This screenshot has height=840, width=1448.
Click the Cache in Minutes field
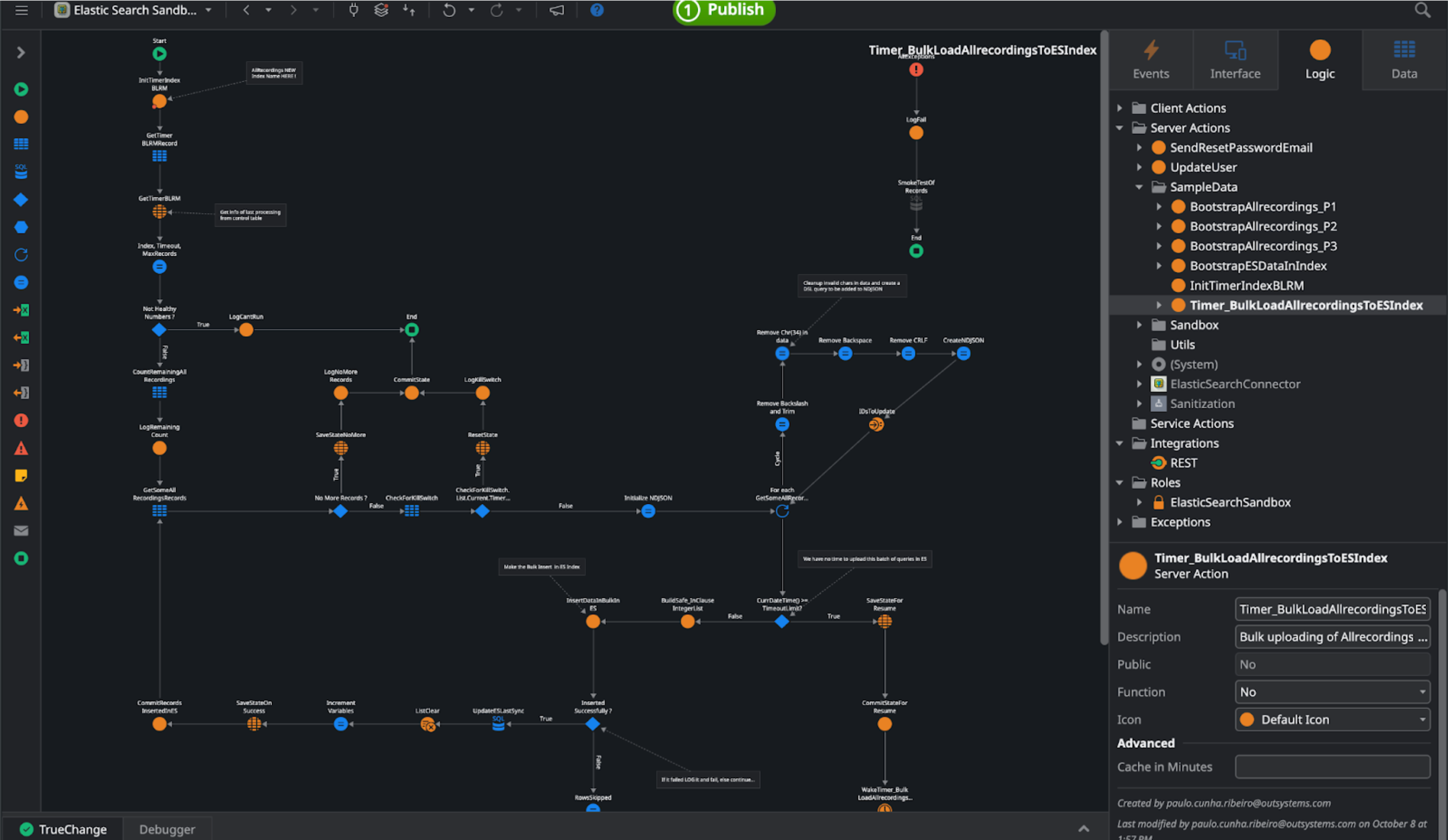(x=1332, y=766)
